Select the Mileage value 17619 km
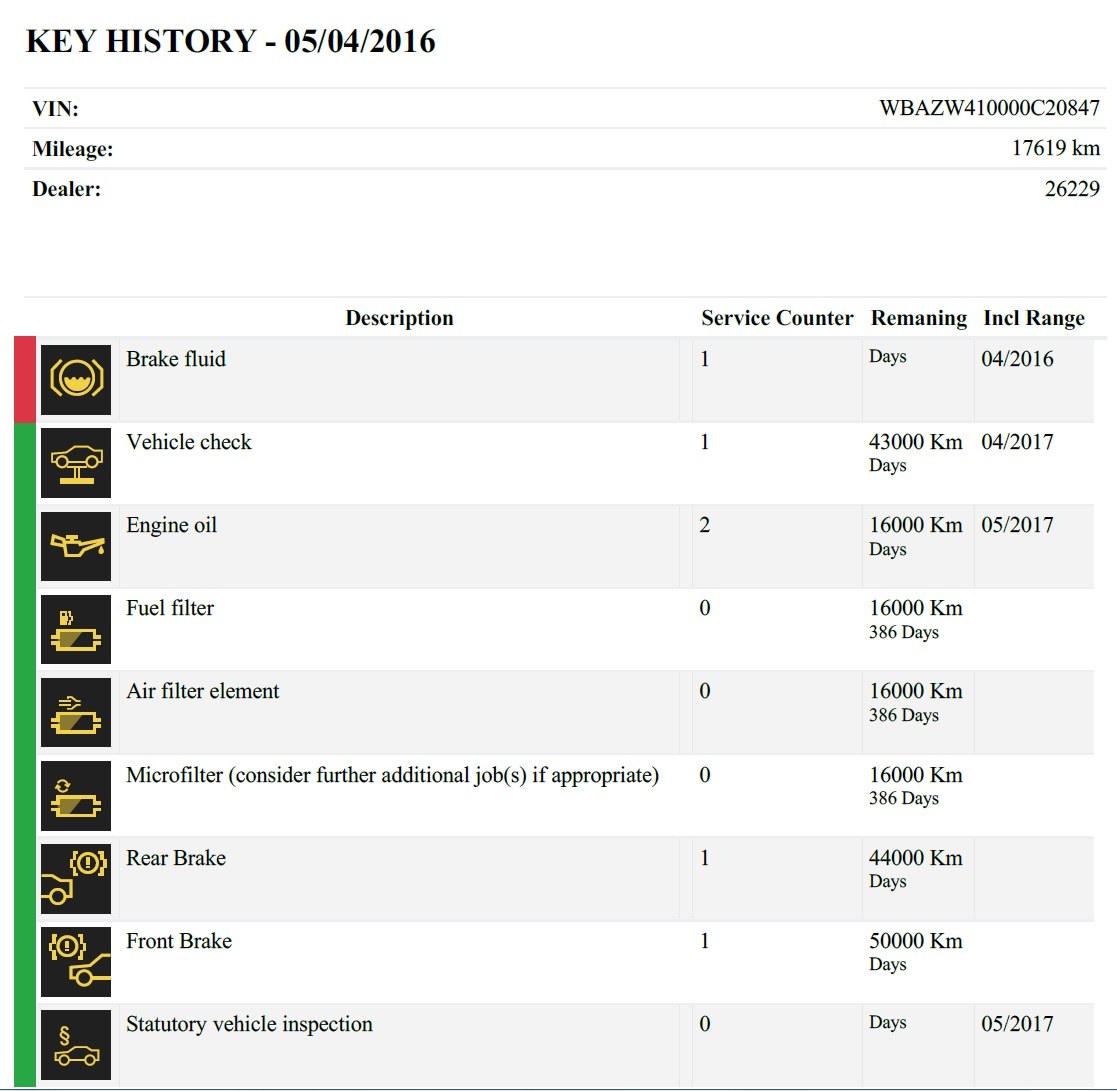This screenshot has height=1091, width=1117. coord(1055,149)
